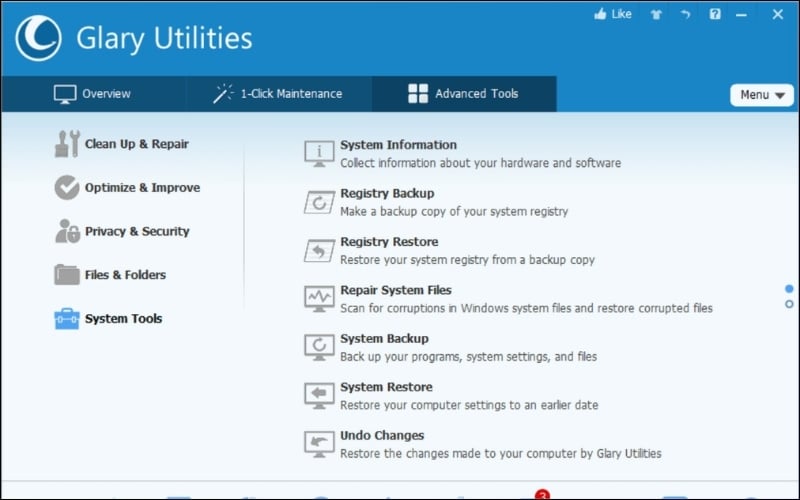
Task: Click the Registry Backup icon
Action: tap(319, 202)
